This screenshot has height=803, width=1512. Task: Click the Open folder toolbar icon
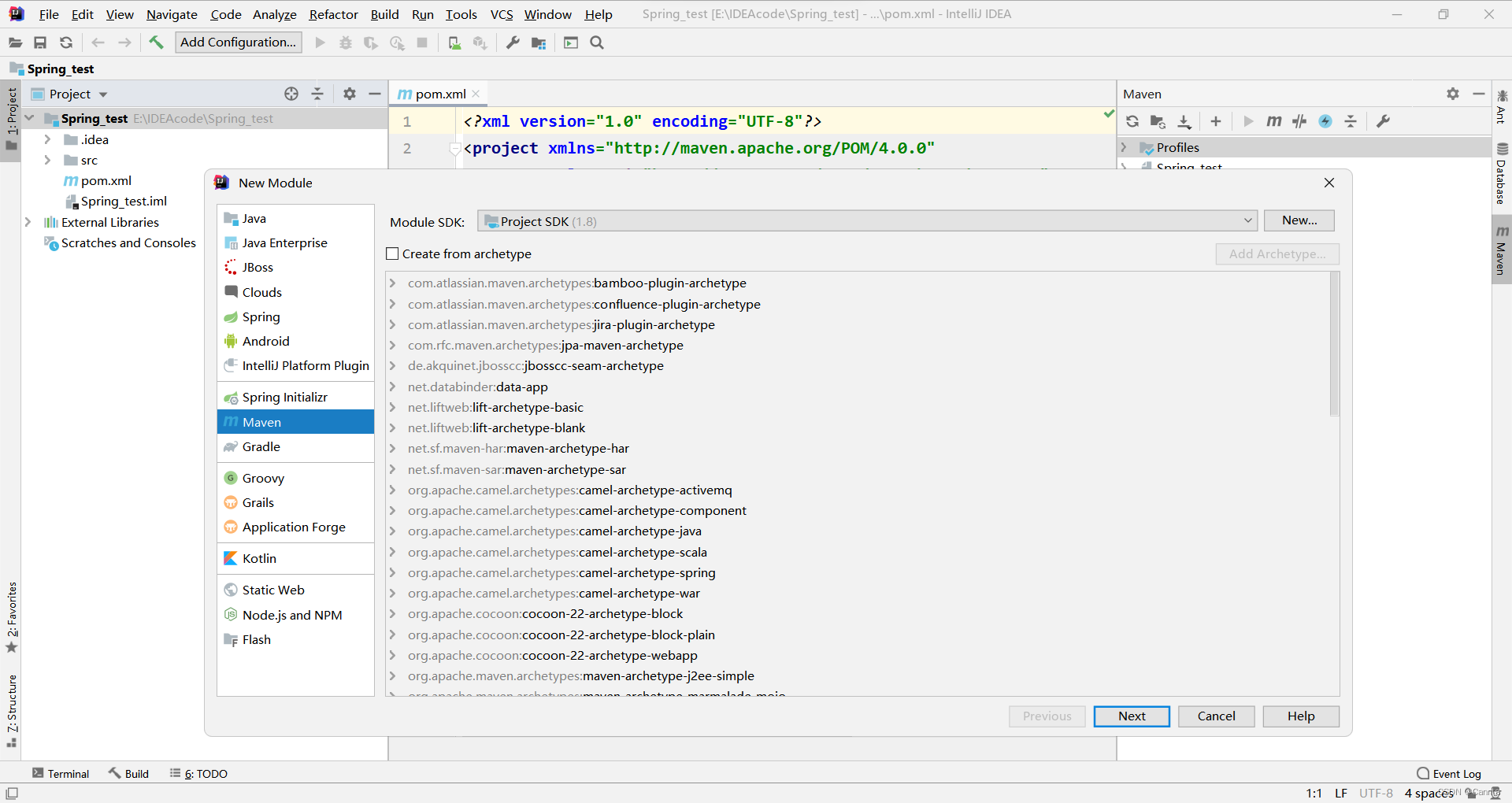[15, 43]
